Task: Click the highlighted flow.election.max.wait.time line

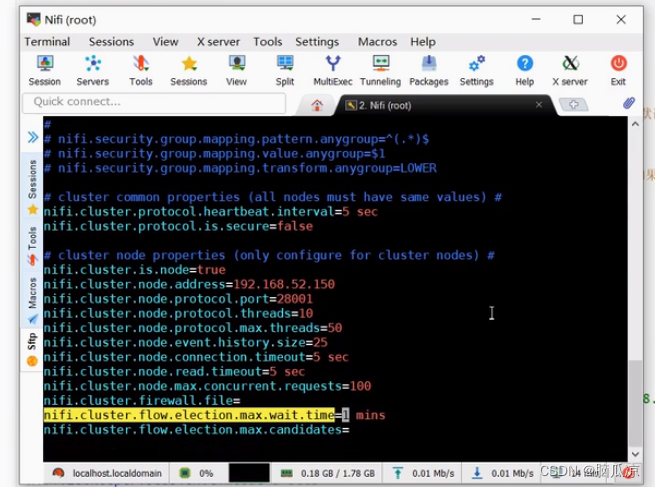Action: (x=214, y=415)
